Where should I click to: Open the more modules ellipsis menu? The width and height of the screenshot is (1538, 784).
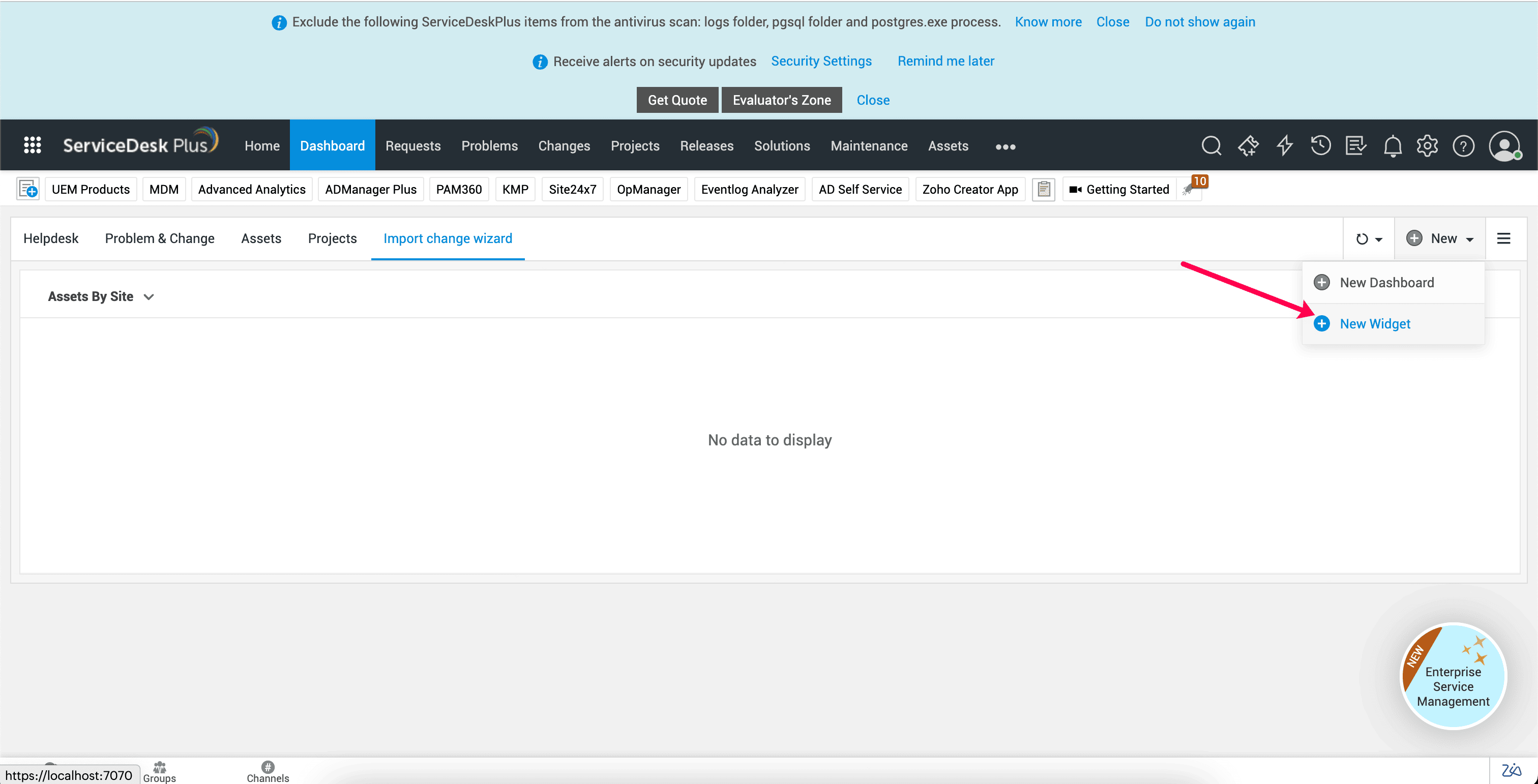pyautogui.click(x=1005, y=146)
